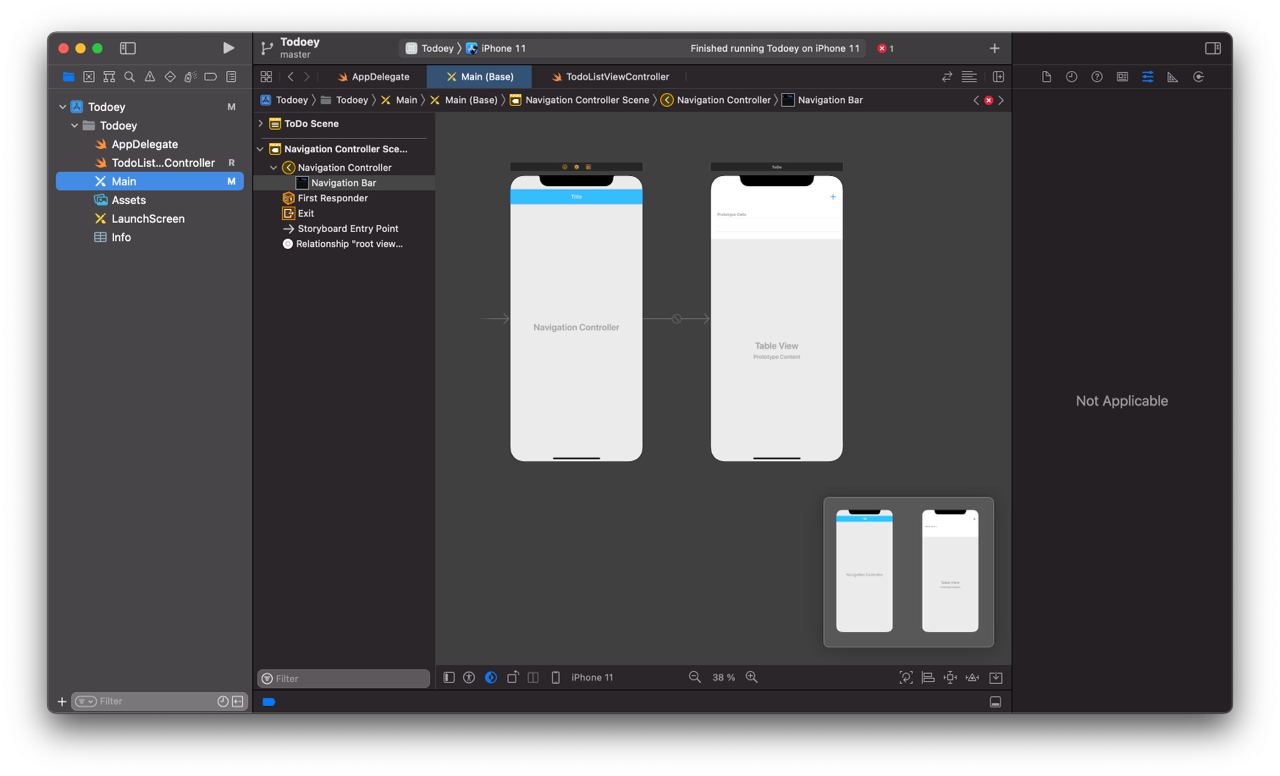The image size is (1280, 776).
Task: Click Navigation Controller Scene in breadcrumb
Action: tap(579, 100)
